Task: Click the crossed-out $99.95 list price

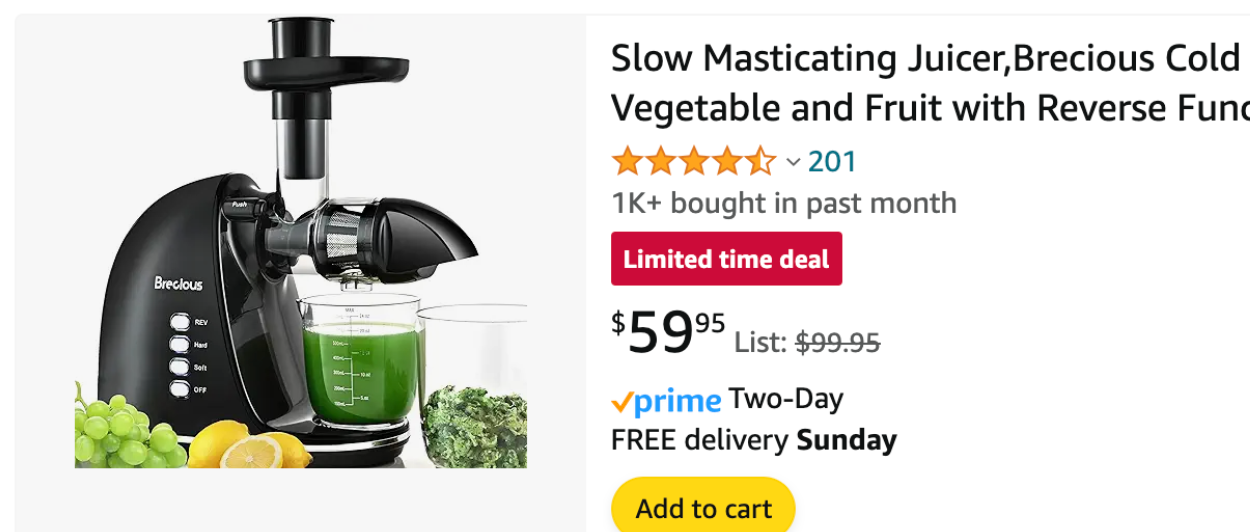Action: (837, 343)
